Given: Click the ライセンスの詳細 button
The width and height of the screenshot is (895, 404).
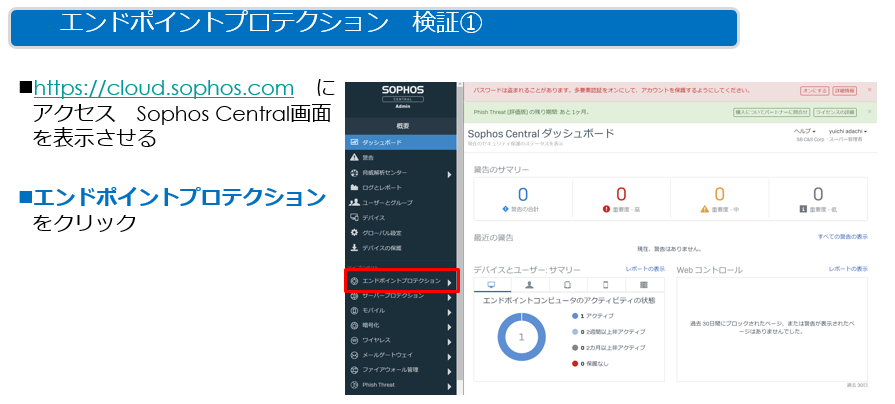Looking at the screenshot, I should click(834, 112).
